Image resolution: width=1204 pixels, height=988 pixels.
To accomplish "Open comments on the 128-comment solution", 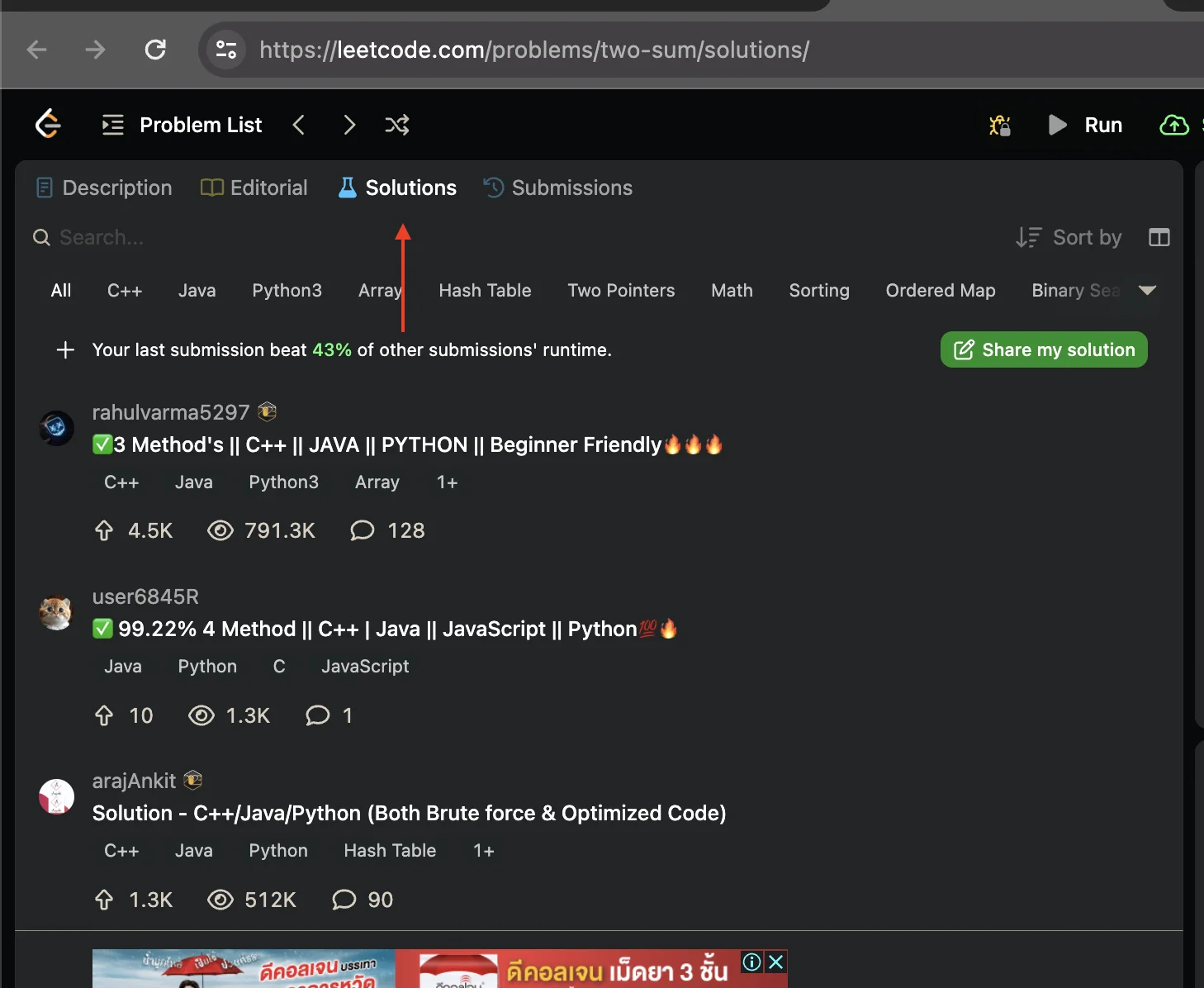I will coord(387,530).
